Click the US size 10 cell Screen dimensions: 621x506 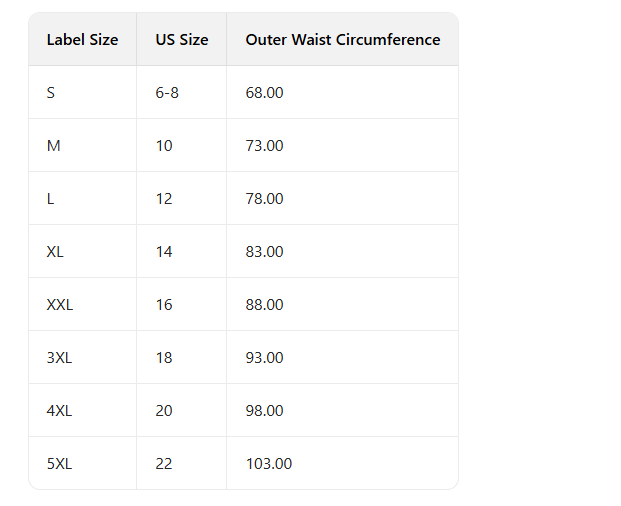click(x=164, y=146)
